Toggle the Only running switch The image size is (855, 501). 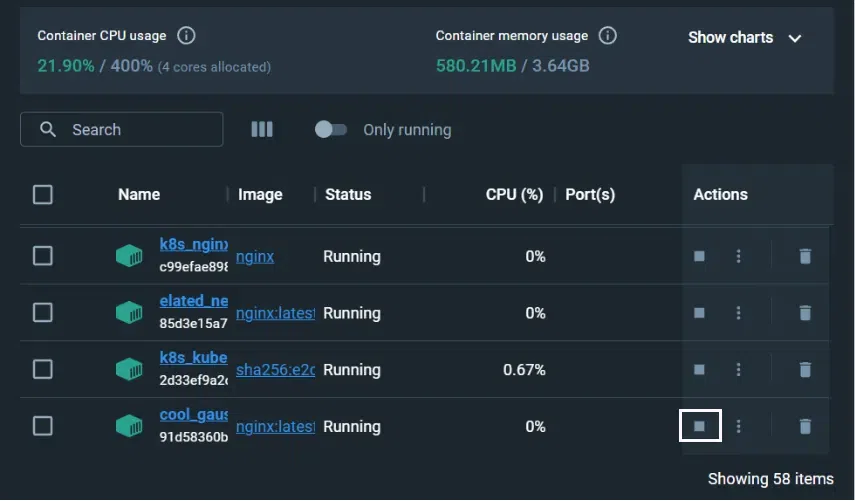(331, 129)
